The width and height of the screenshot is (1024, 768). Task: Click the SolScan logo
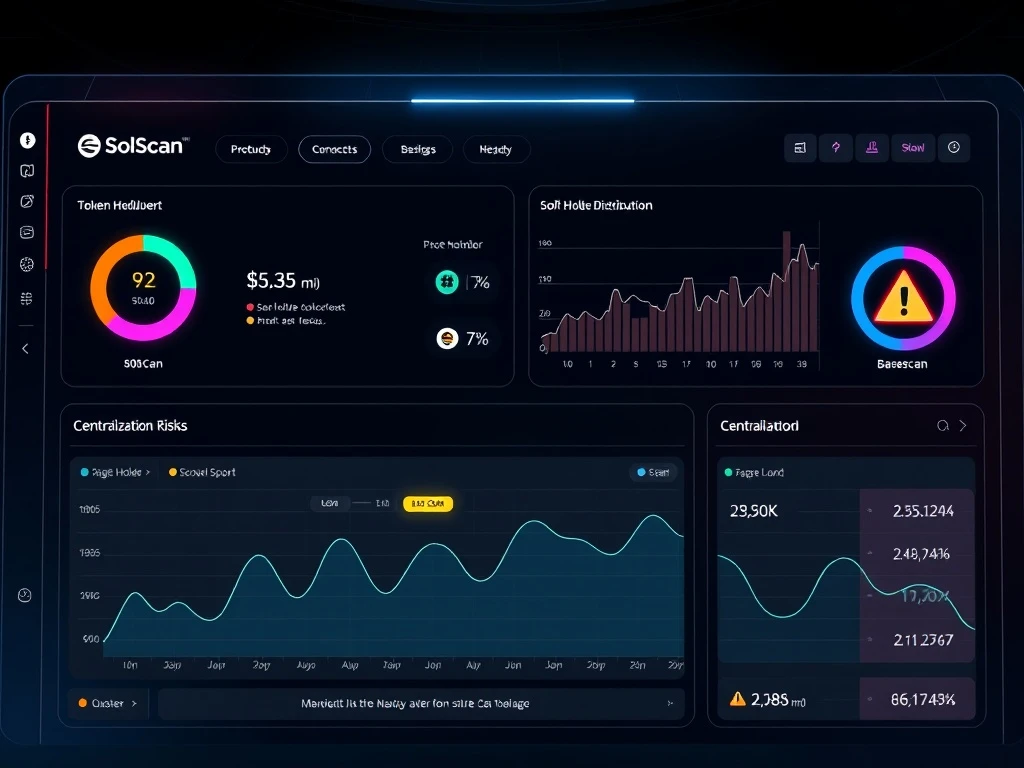133,146
